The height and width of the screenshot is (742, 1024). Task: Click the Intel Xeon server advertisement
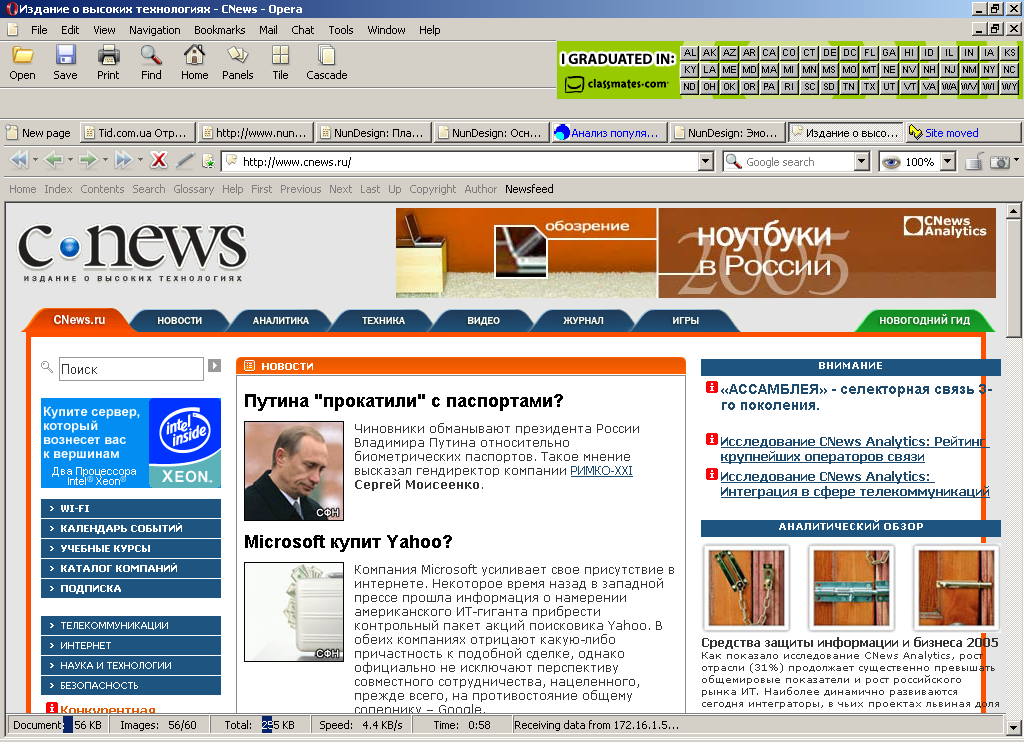tap(131, 443)
